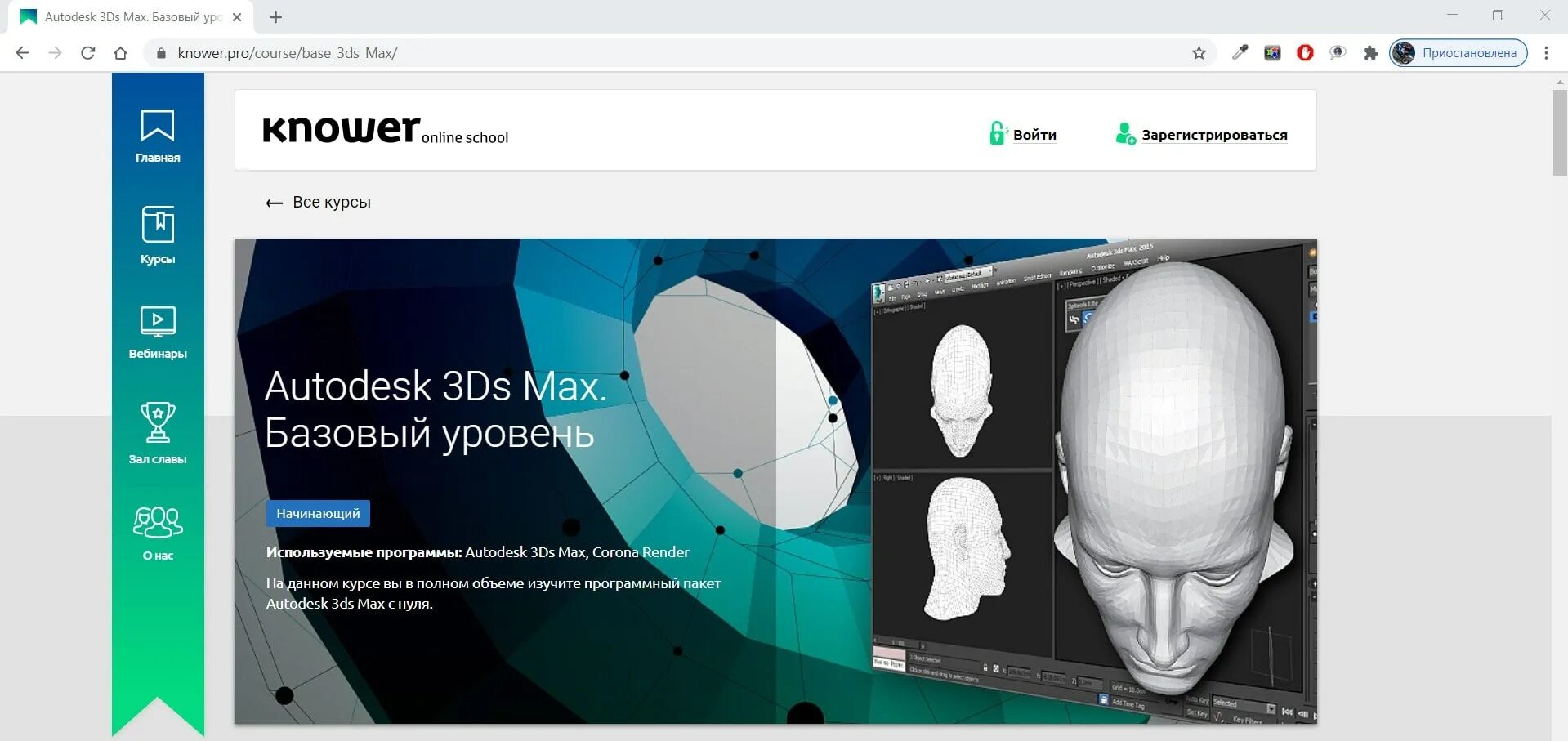Click the eyedropper extension icon
Image resolution: width=1568 pixels, height=741 pixels.
click(x=1240, y=53)
